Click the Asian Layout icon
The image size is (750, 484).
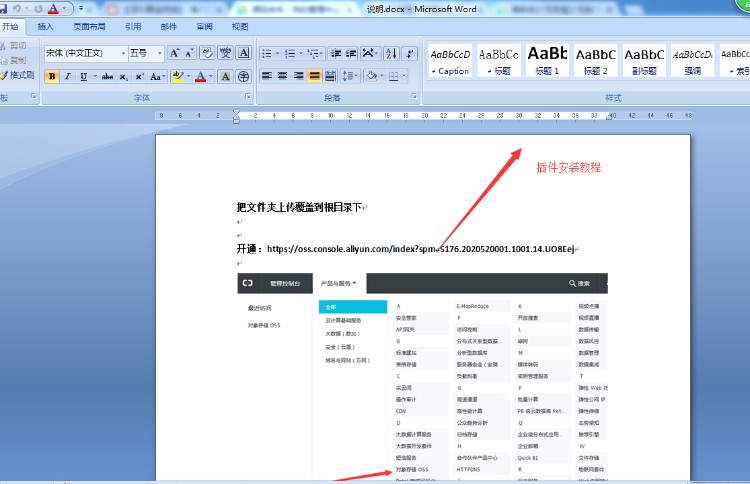pos(368,53)
